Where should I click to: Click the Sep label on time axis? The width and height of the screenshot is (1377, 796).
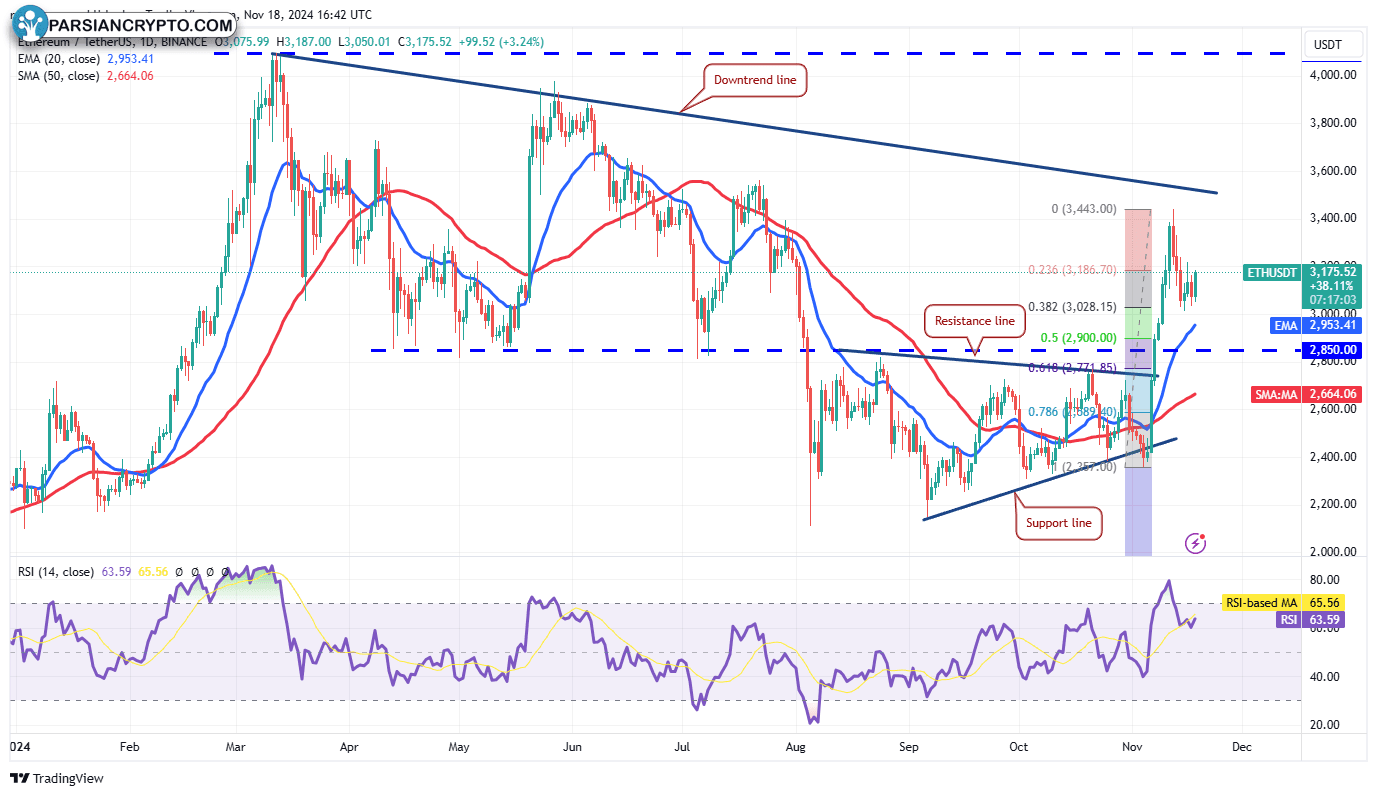coord(909,746)
